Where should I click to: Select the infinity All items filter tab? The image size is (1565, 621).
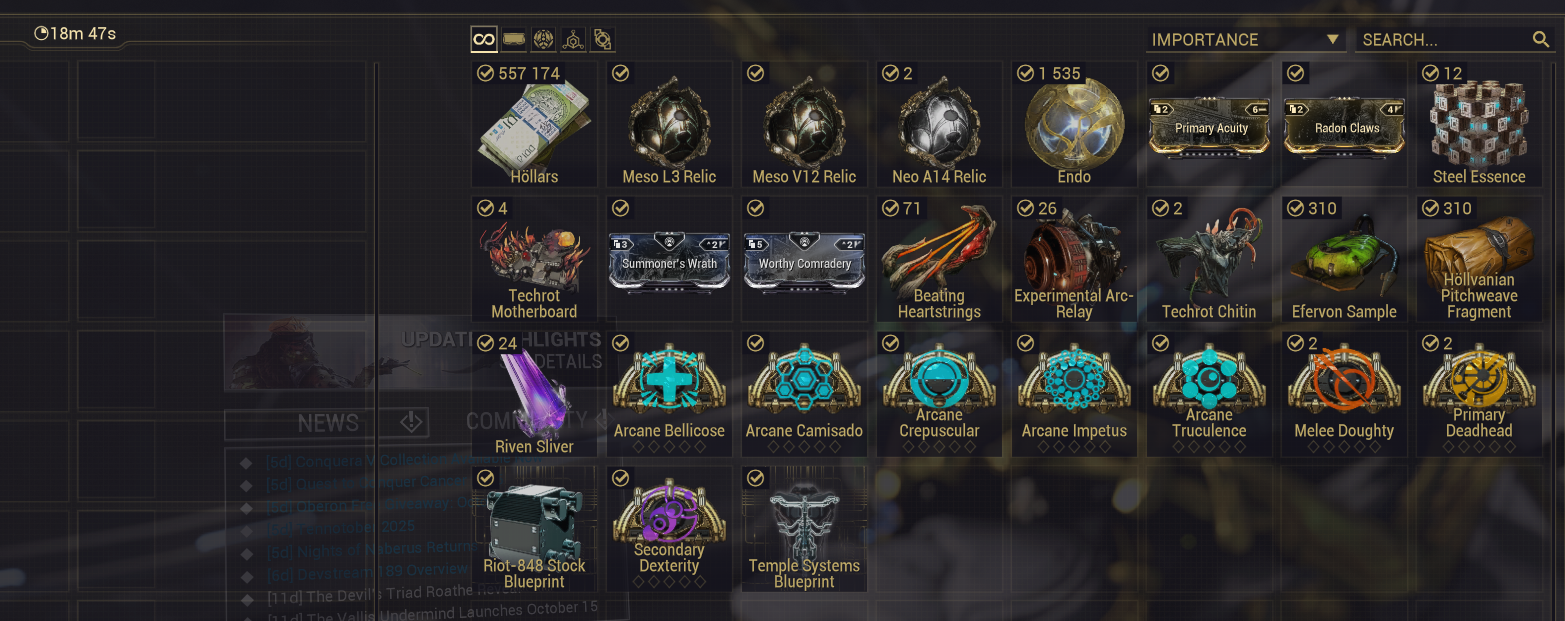(484, 40)
